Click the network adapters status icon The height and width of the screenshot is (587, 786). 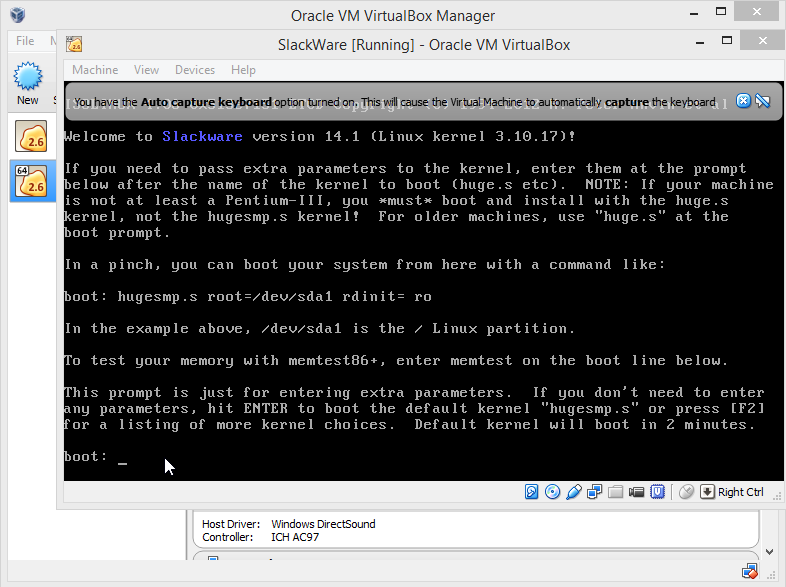595,492
